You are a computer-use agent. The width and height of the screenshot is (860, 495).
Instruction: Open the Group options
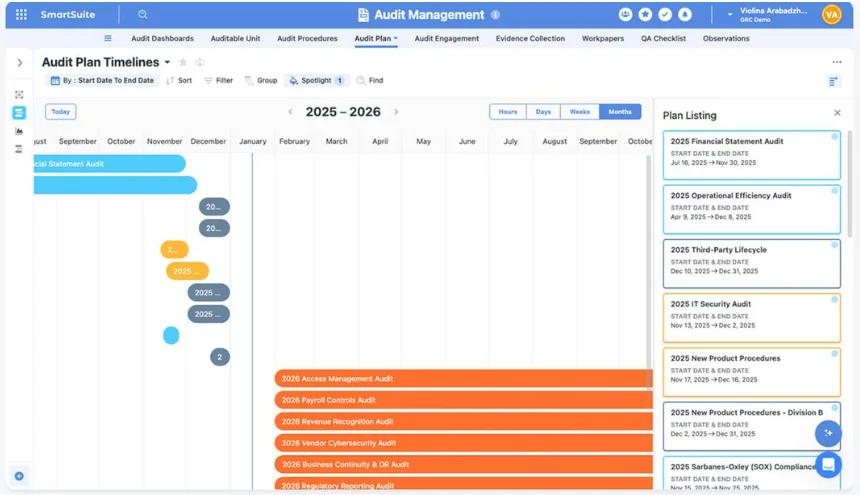pyautogui.click(x=261, y=81)
